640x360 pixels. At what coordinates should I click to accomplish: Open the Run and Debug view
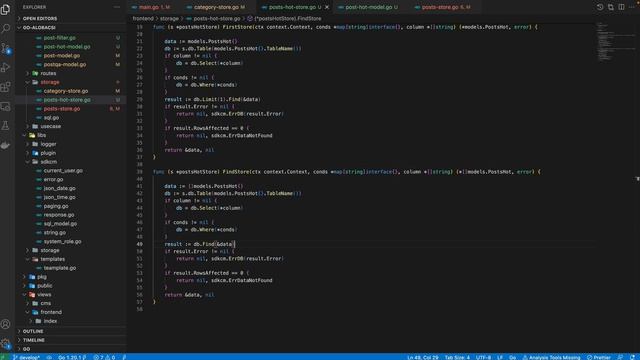click(x=6, y=67)
